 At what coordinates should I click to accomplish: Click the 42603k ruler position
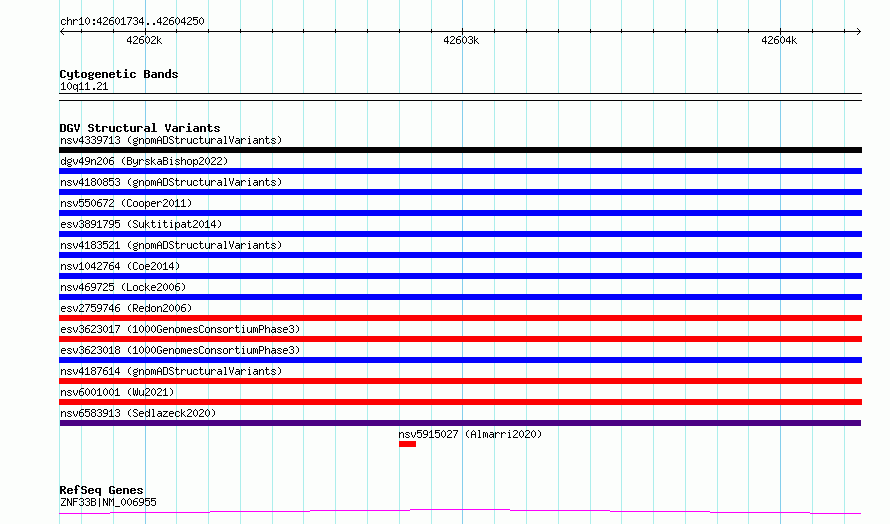point(461,40)
